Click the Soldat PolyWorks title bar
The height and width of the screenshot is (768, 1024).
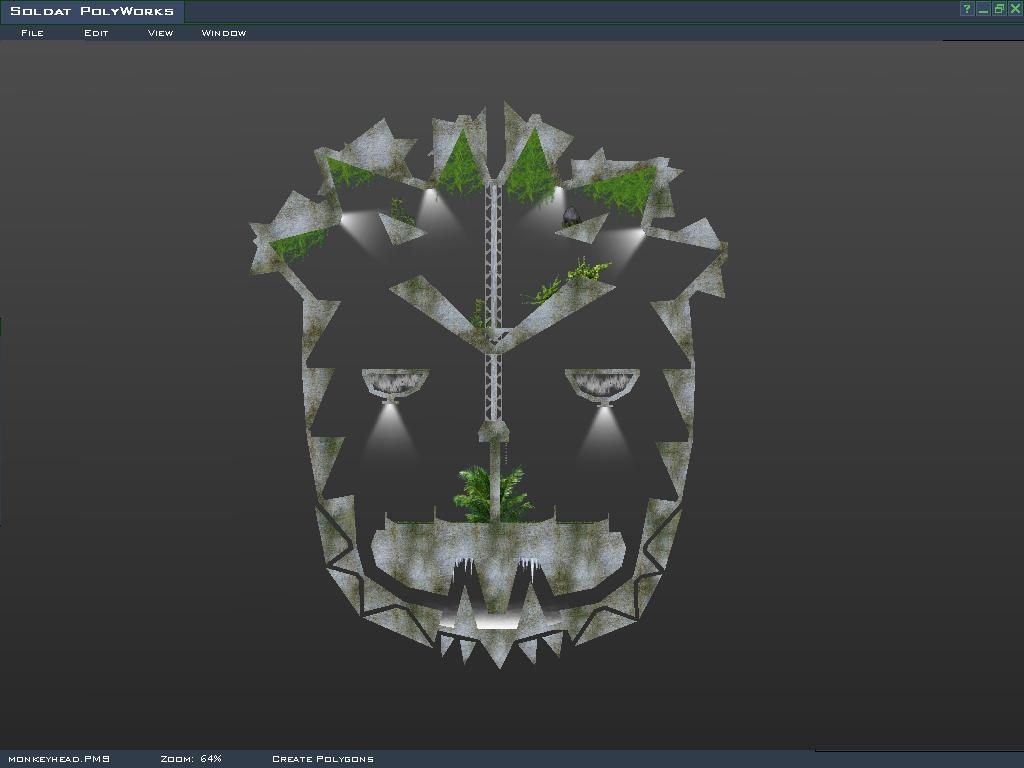[x=92, y=11]
